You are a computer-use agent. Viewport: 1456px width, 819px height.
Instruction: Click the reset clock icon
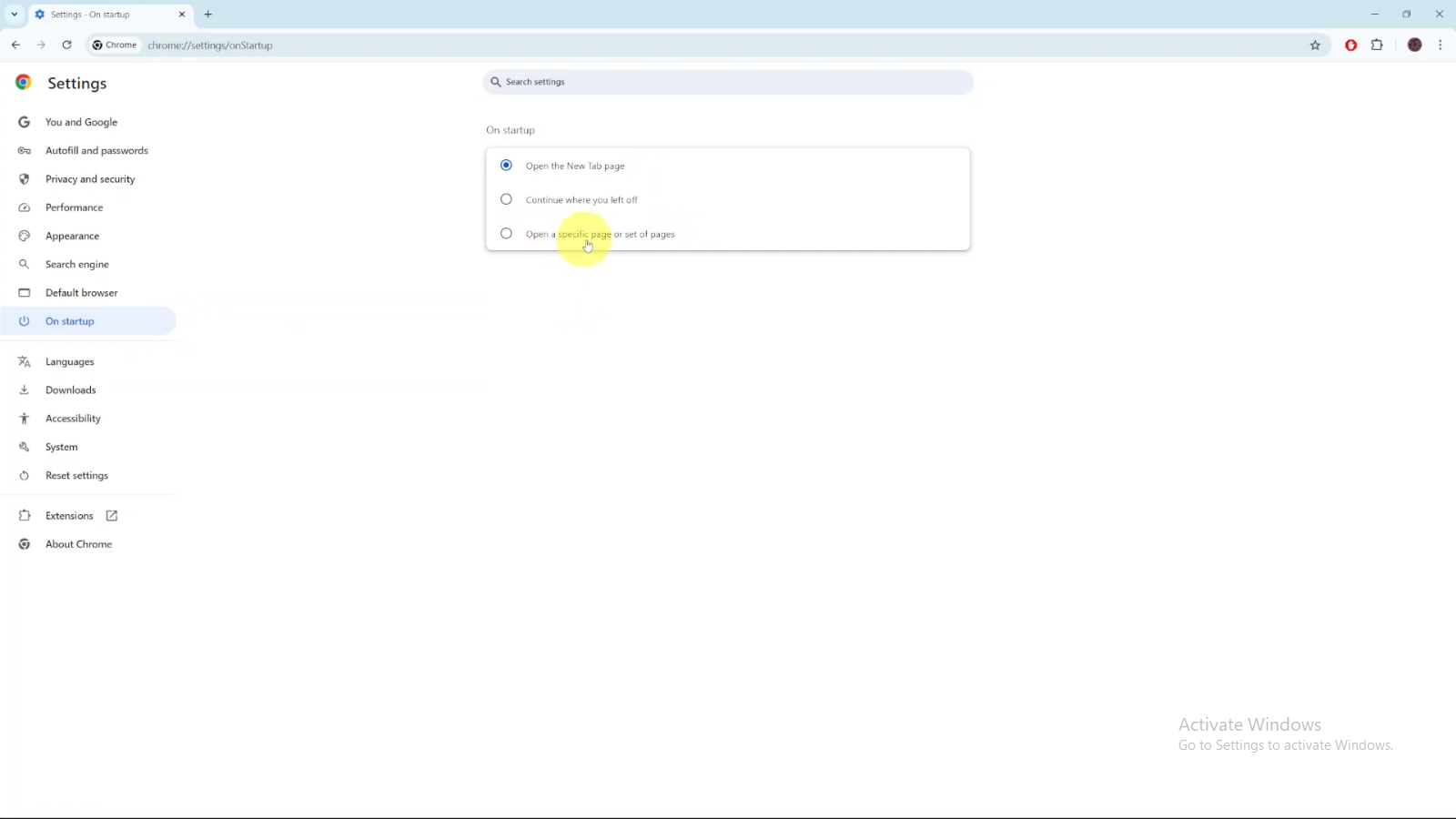click(25, 476)
